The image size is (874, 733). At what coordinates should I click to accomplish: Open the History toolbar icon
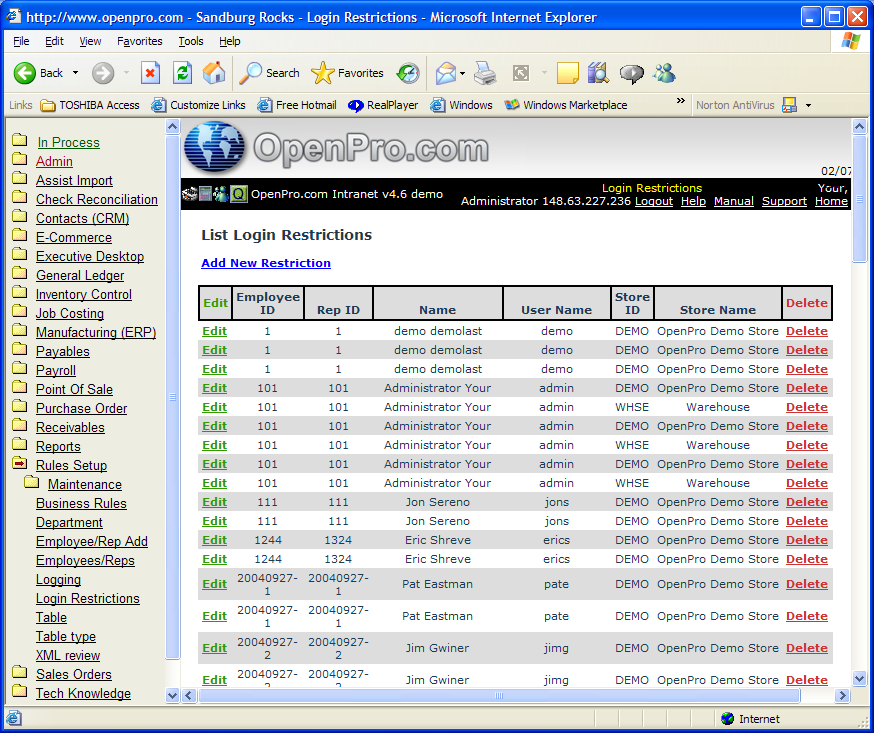tap(407, 73)
